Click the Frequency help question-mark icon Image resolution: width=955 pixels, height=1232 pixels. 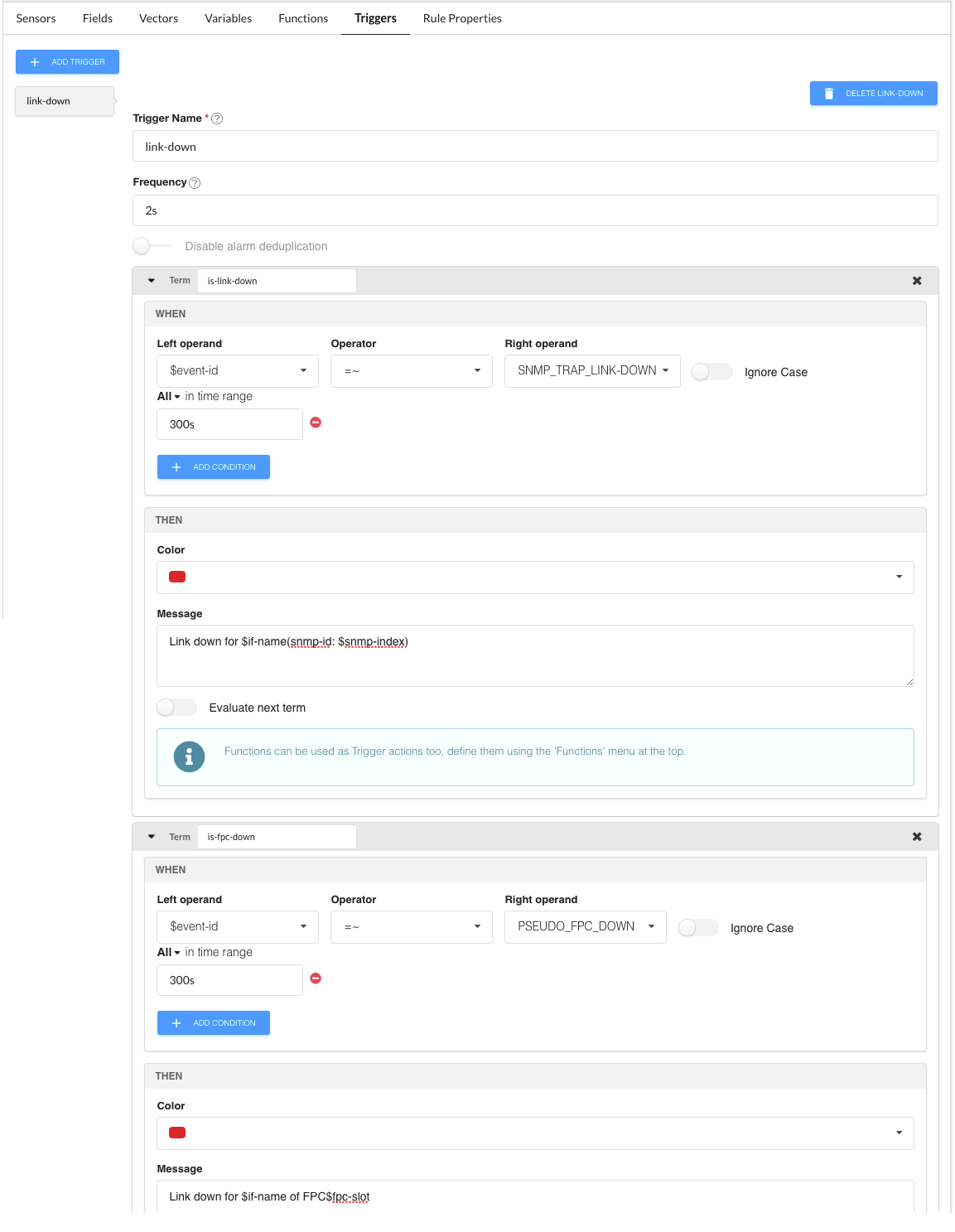click(195, 183)
